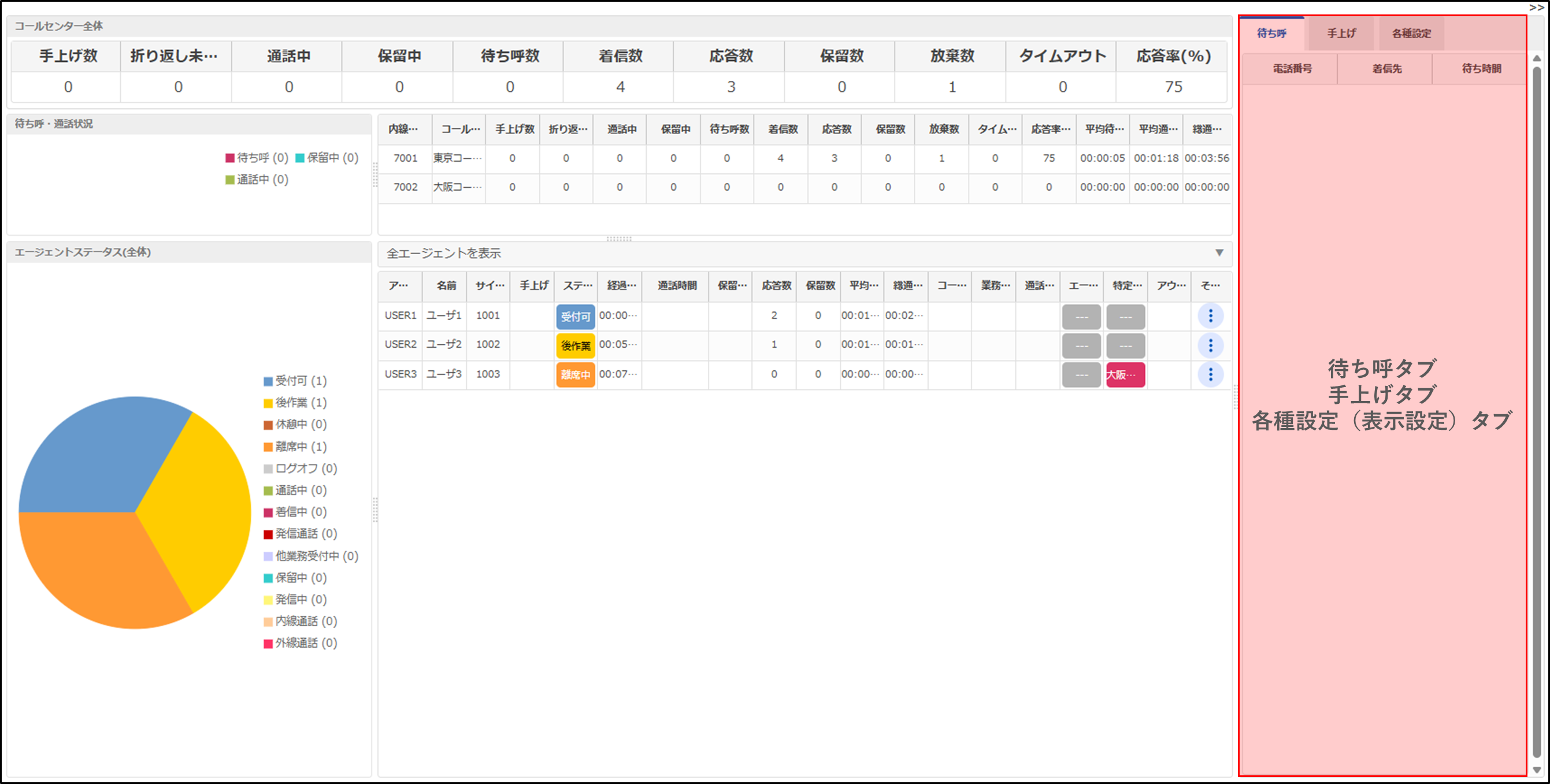
Task: Open the three-dot menu for USER1
Action: pyautogui.click(x=1210, y=316)
